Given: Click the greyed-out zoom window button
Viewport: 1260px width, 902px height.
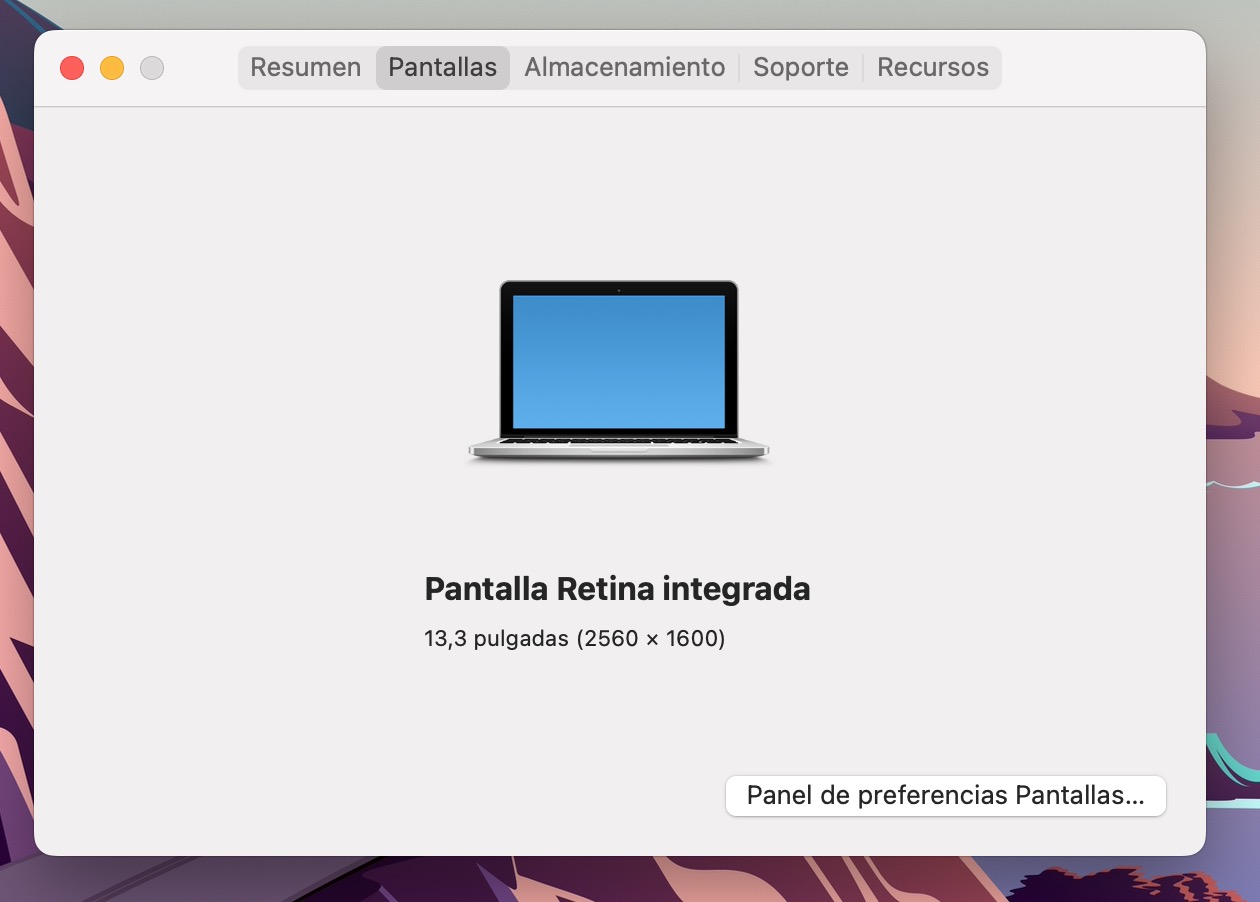Looking at the screenshot, I should [152, 68].
